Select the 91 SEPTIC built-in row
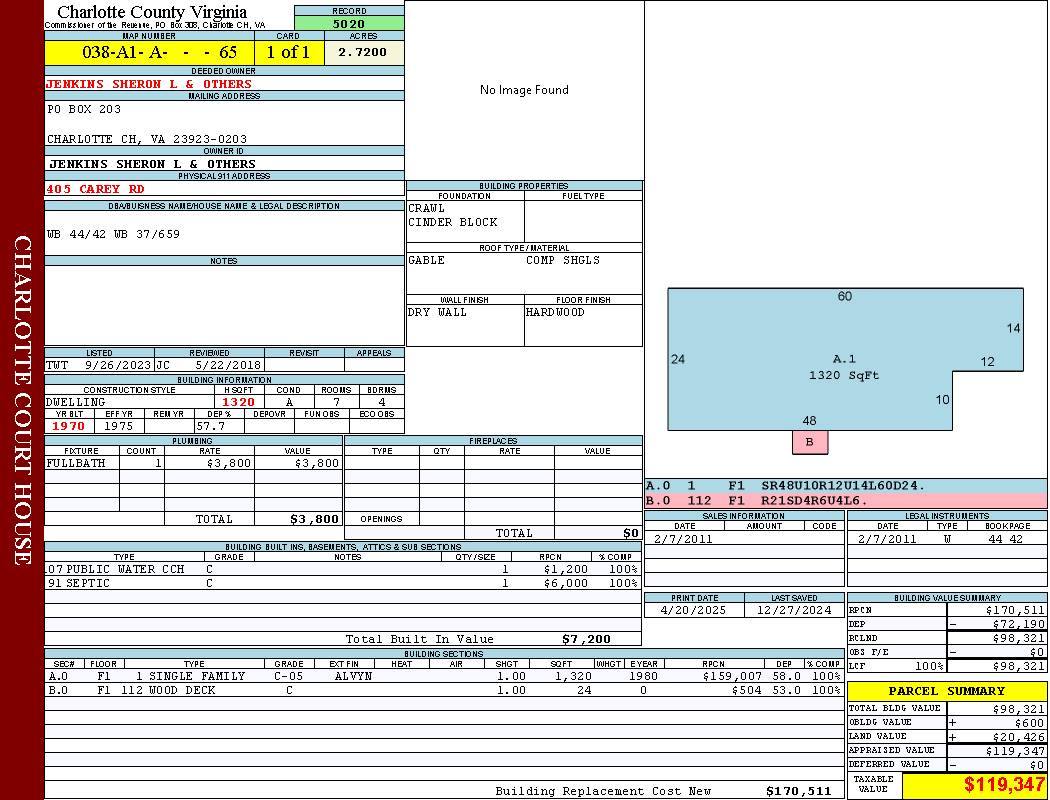Image resolution: width=1050 pixels, height=800 pixels. (340, 583)
